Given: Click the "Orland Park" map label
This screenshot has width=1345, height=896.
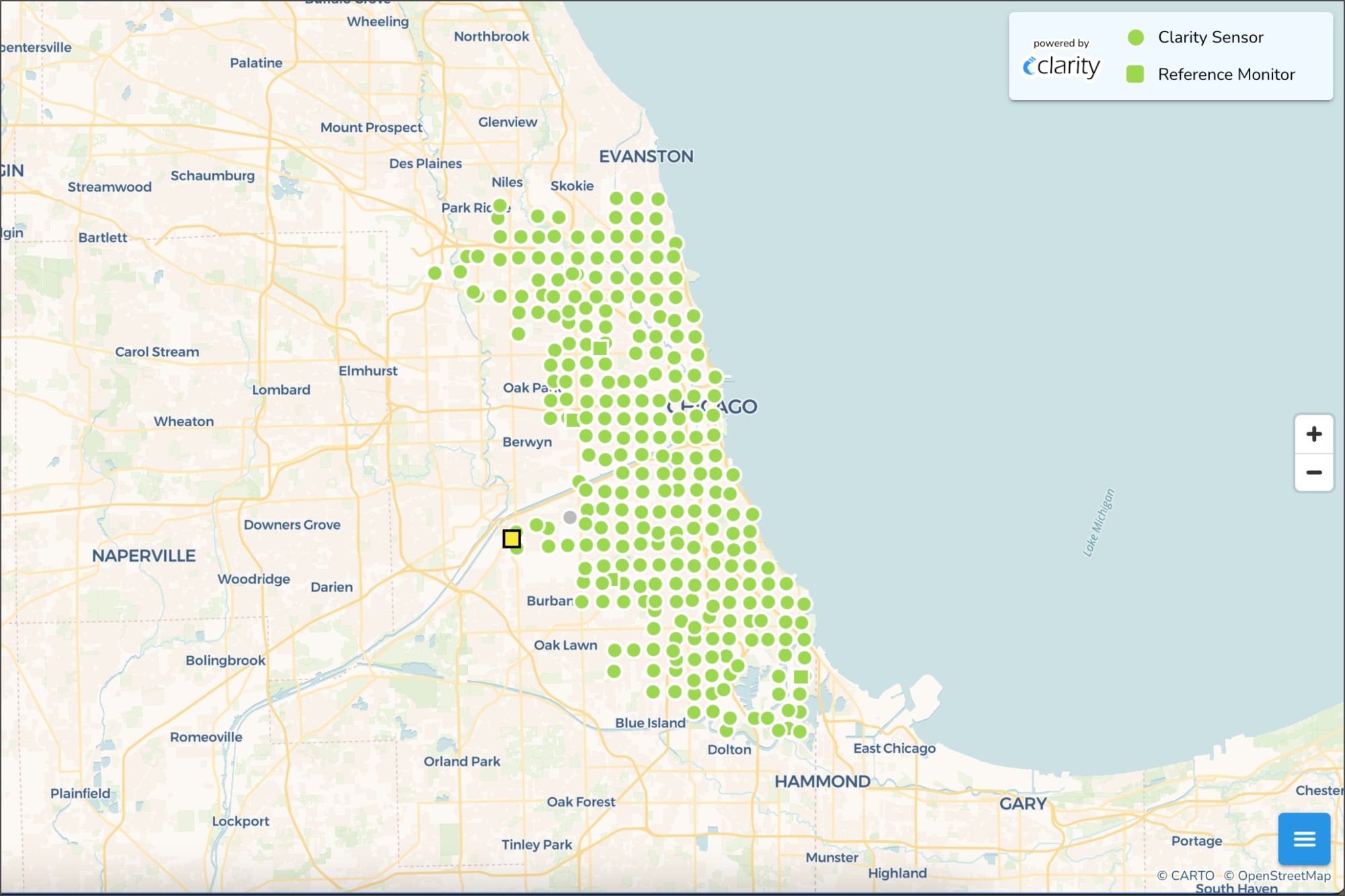Looking at the screenshot, I should click(462, 762).
